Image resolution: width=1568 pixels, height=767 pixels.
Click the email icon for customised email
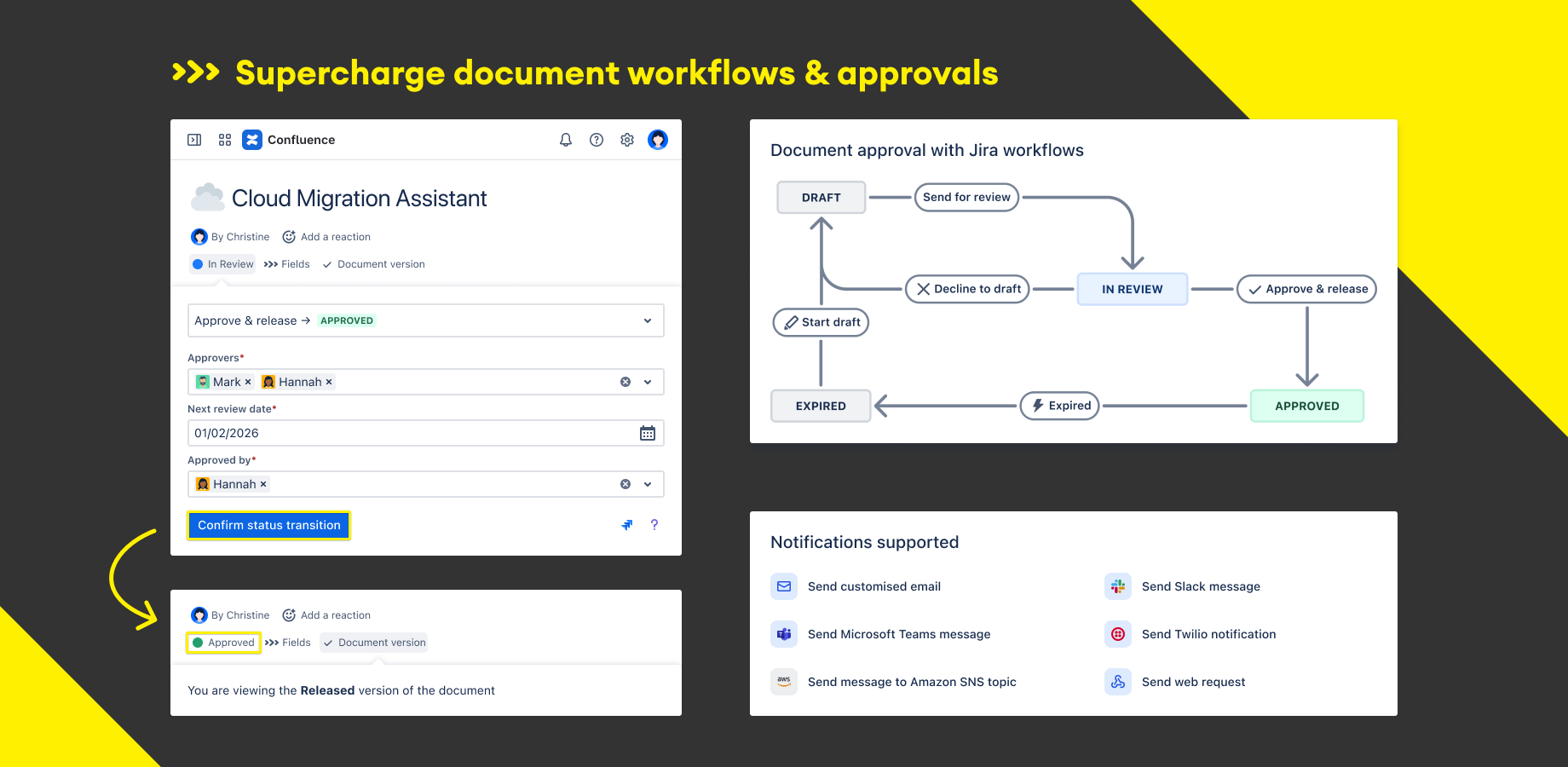coord(784,586)
